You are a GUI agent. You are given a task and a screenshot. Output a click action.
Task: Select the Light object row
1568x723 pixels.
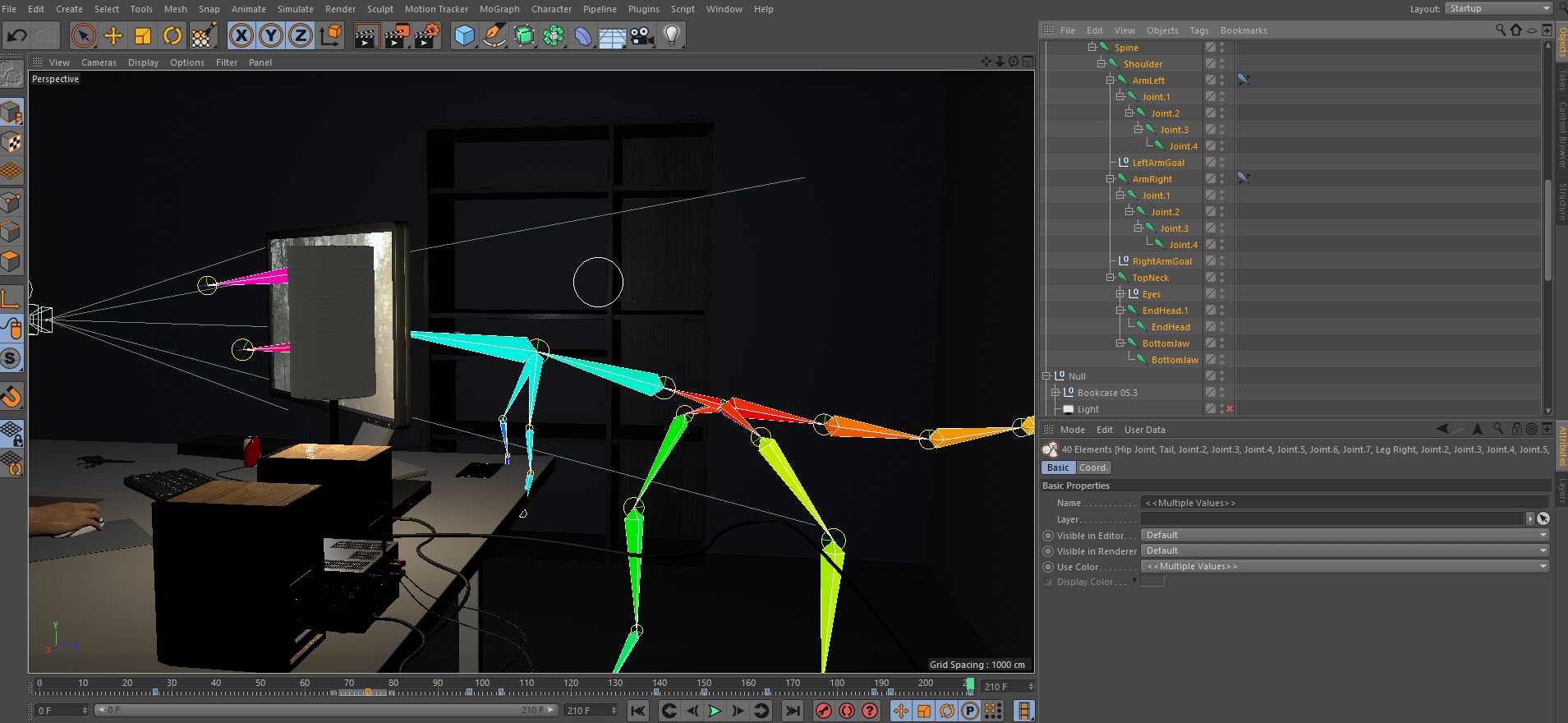pos(1087,409)
